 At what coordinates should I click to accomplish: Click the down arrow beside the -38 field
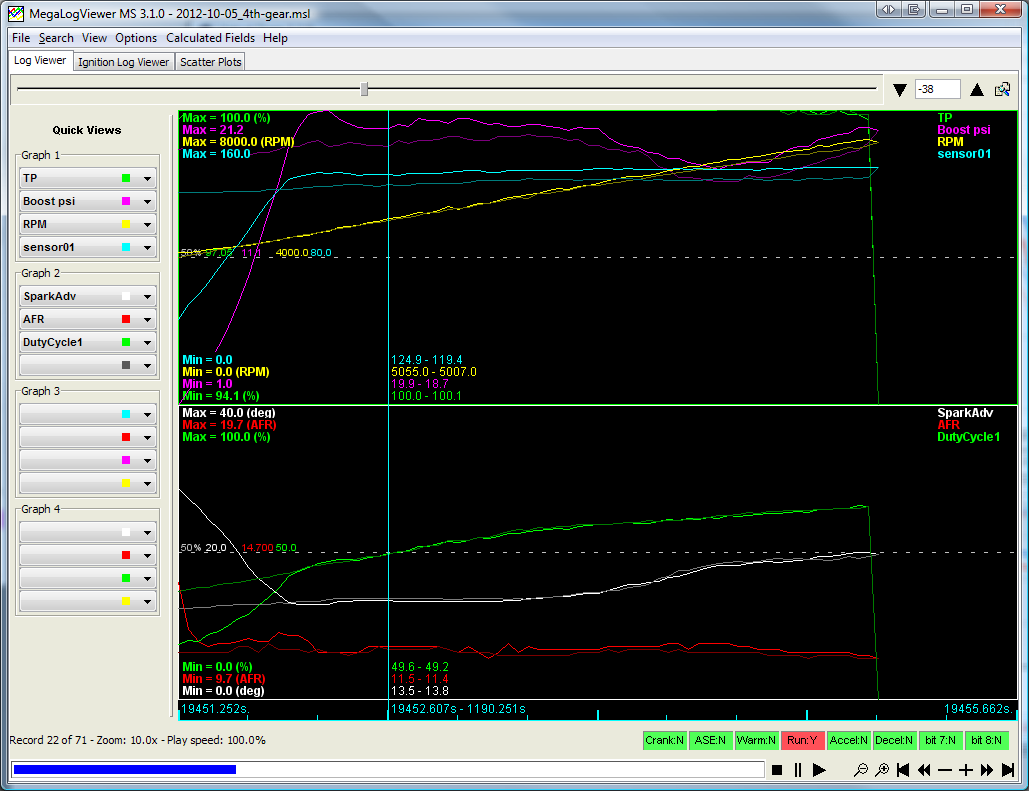[900, 90]
